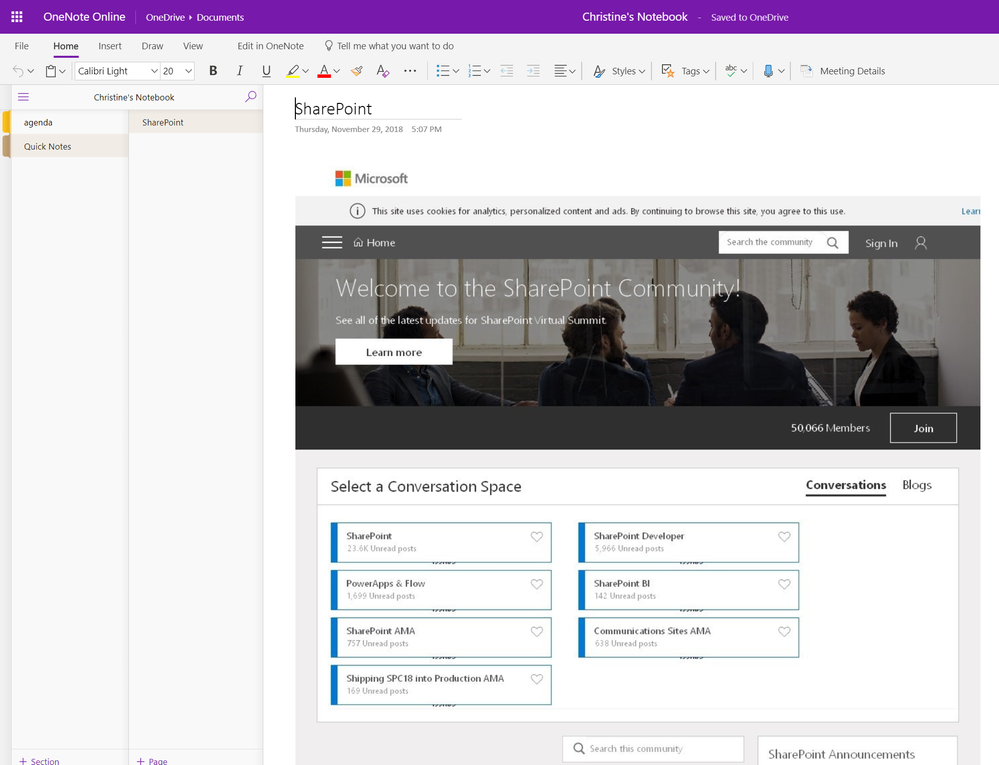This screenshot has width=999, height=765.
Task: Favorite the SharePoint AMA heart icon
Action: point(537,632)
